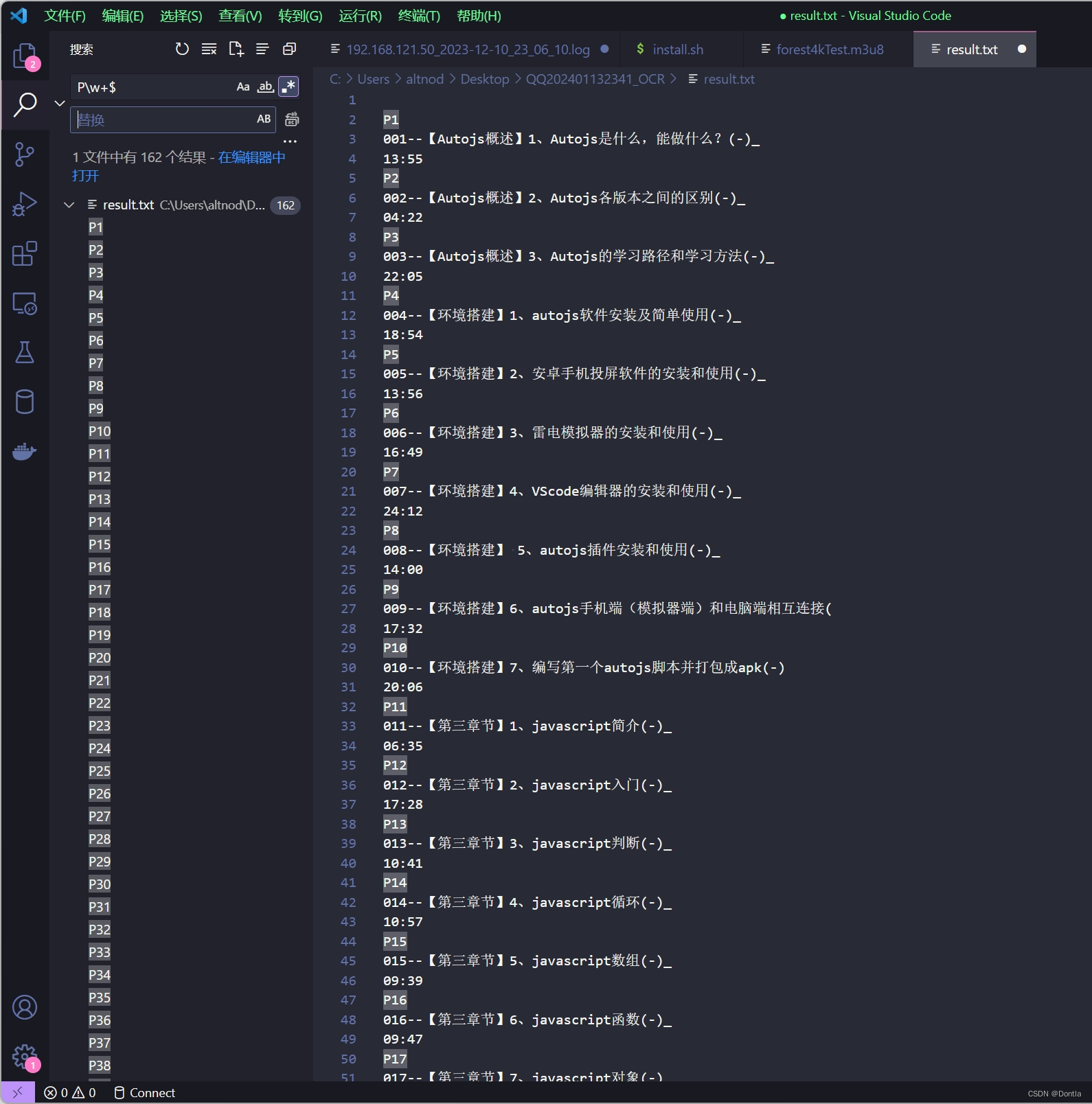The width and height of the screenshot is (1092, 1104).
Task: Collapse the replace toggle chevron
Action: coord(60,103)
